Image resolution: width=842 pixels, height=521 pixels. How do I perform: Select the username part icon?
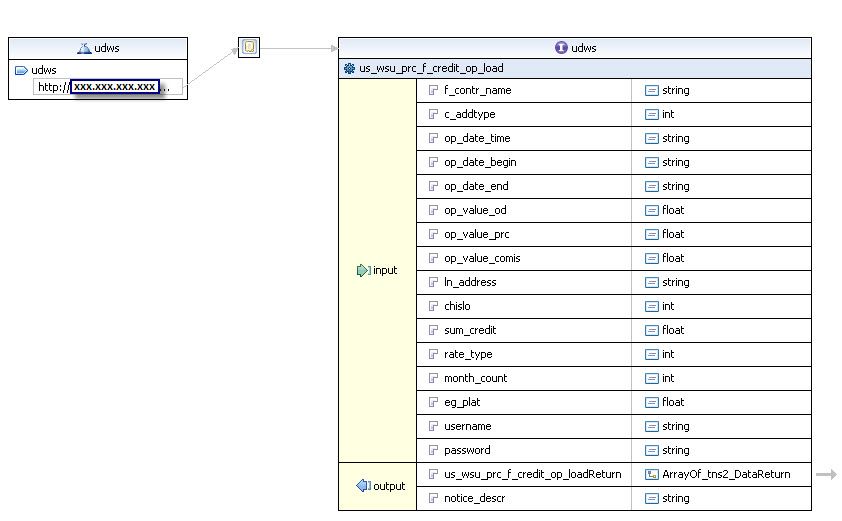[433, 426]
